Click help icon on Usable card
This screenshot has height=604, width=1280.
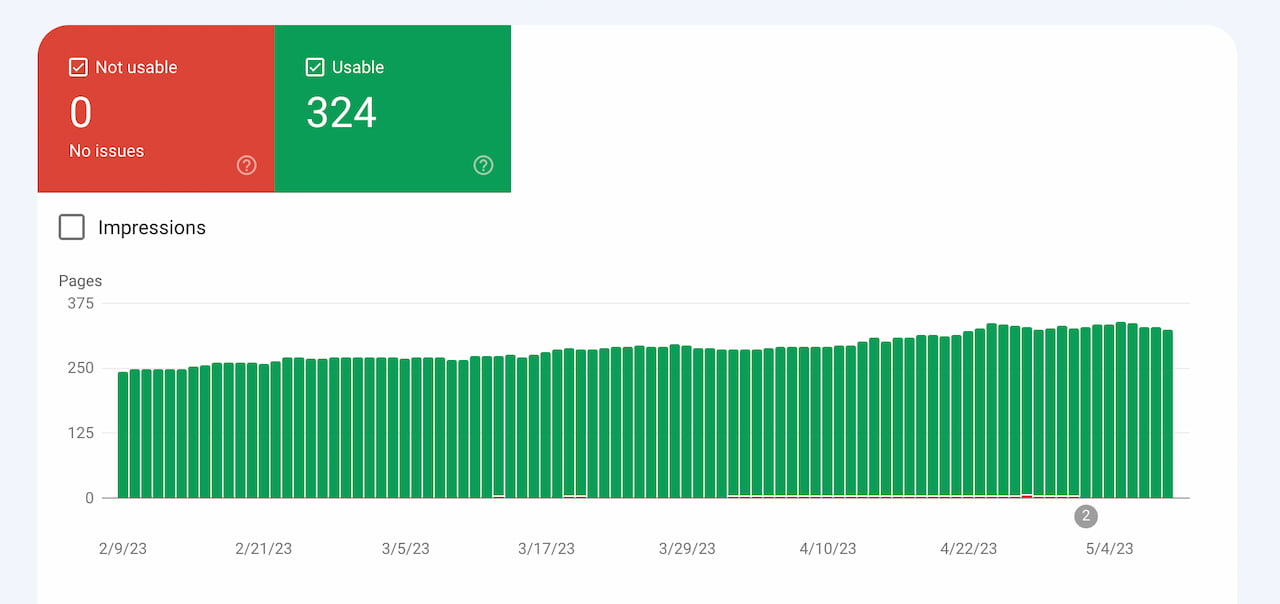tap(483, 165)
